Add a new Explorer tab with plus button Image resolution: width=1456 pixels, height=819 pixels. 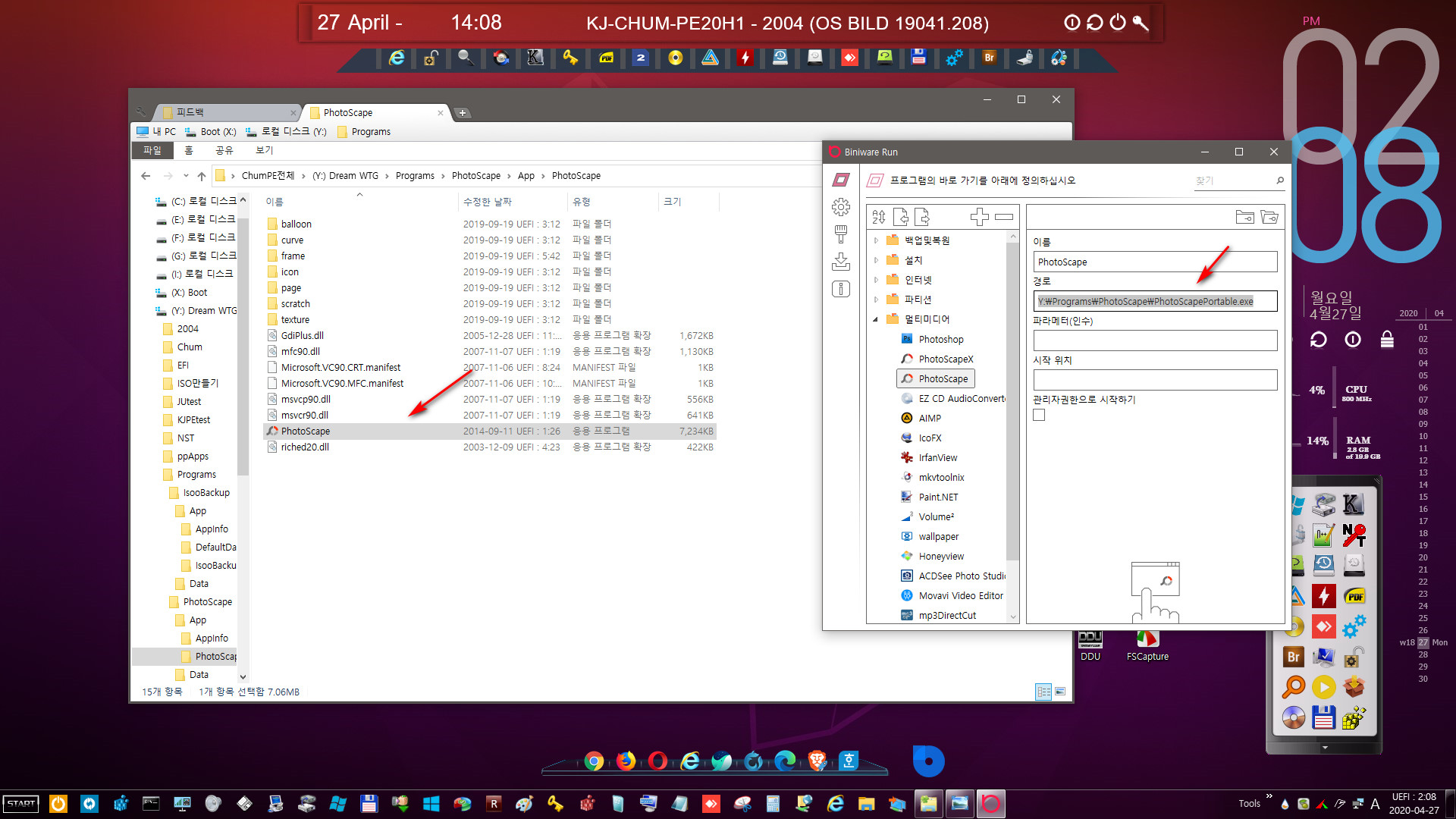pyautogui.click(x=463, y=113)
